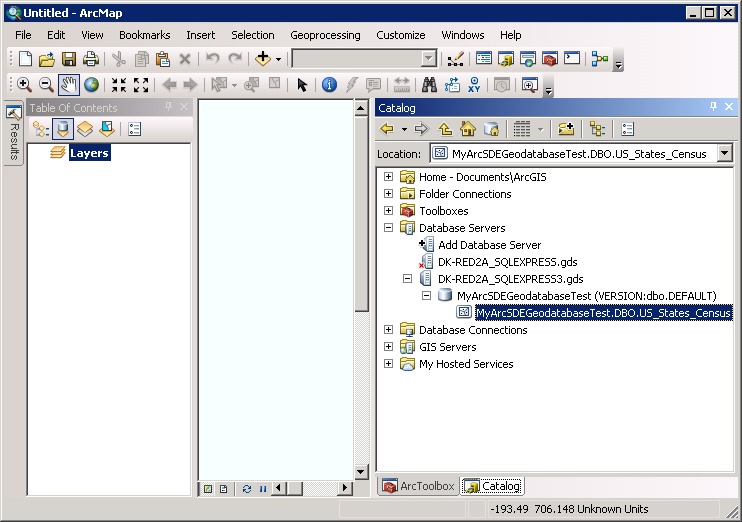Screen dimensions: 742x522
Task: Open the ModelBuilder window icon
Action: click(600, 59)
